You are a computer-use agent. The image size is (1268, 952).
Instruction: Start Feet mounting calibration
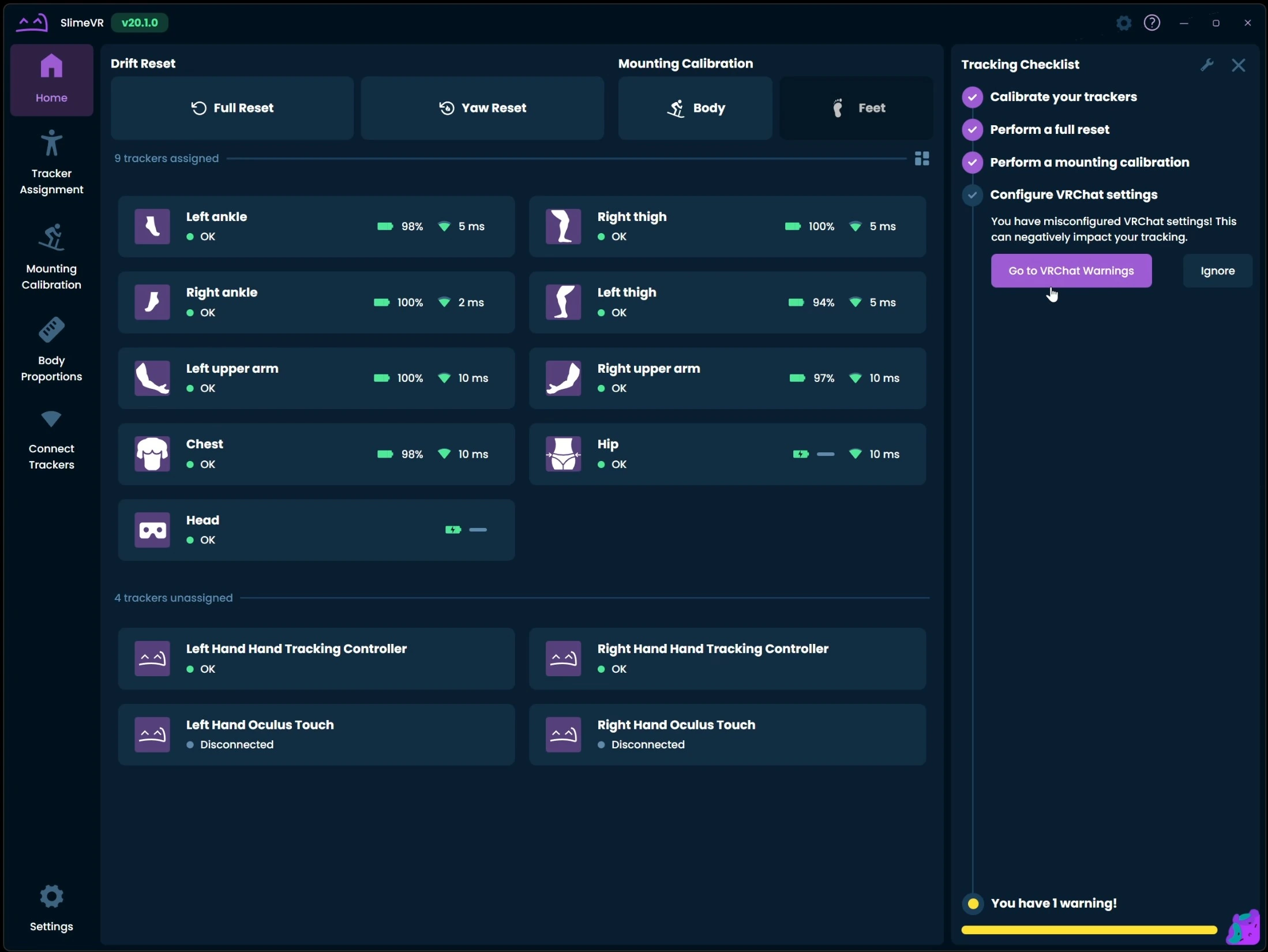[856, 108]
